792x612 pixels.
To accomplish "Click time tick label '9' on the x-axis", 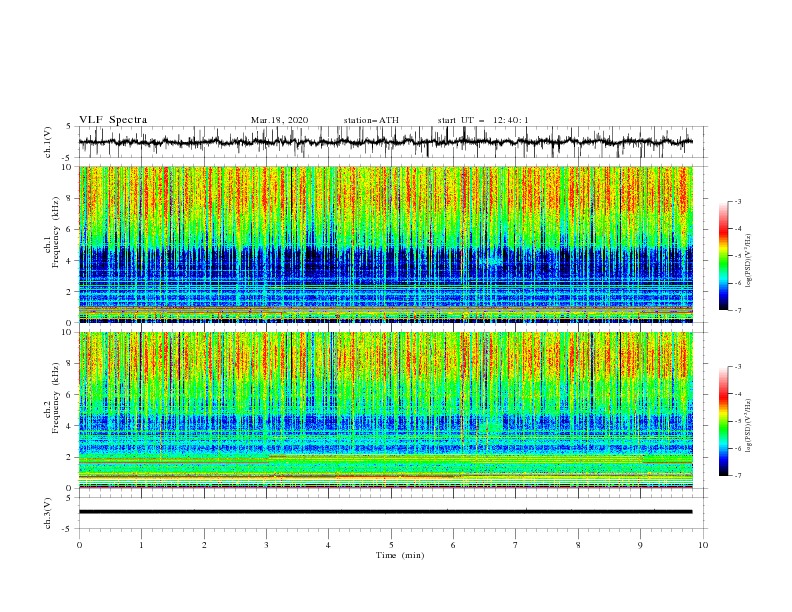I will coord(640,545).
